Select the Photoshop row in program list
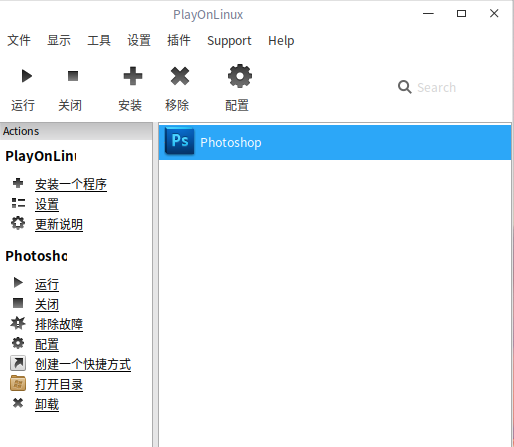Screen dimensions: 514x447 point(335,142)
